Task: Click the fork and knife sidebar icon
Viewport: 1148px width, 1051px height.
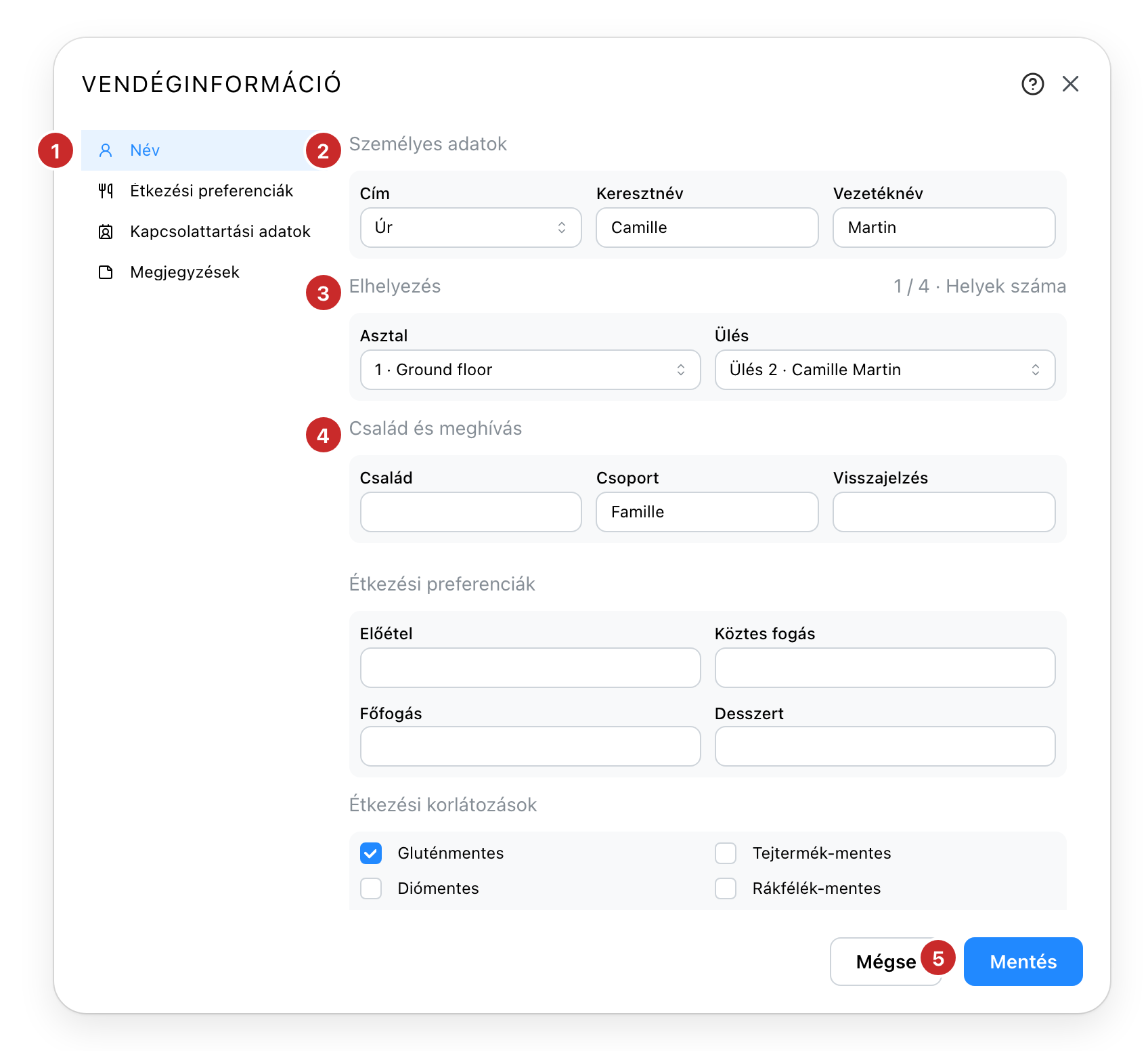Action: [x=106, y=191]
